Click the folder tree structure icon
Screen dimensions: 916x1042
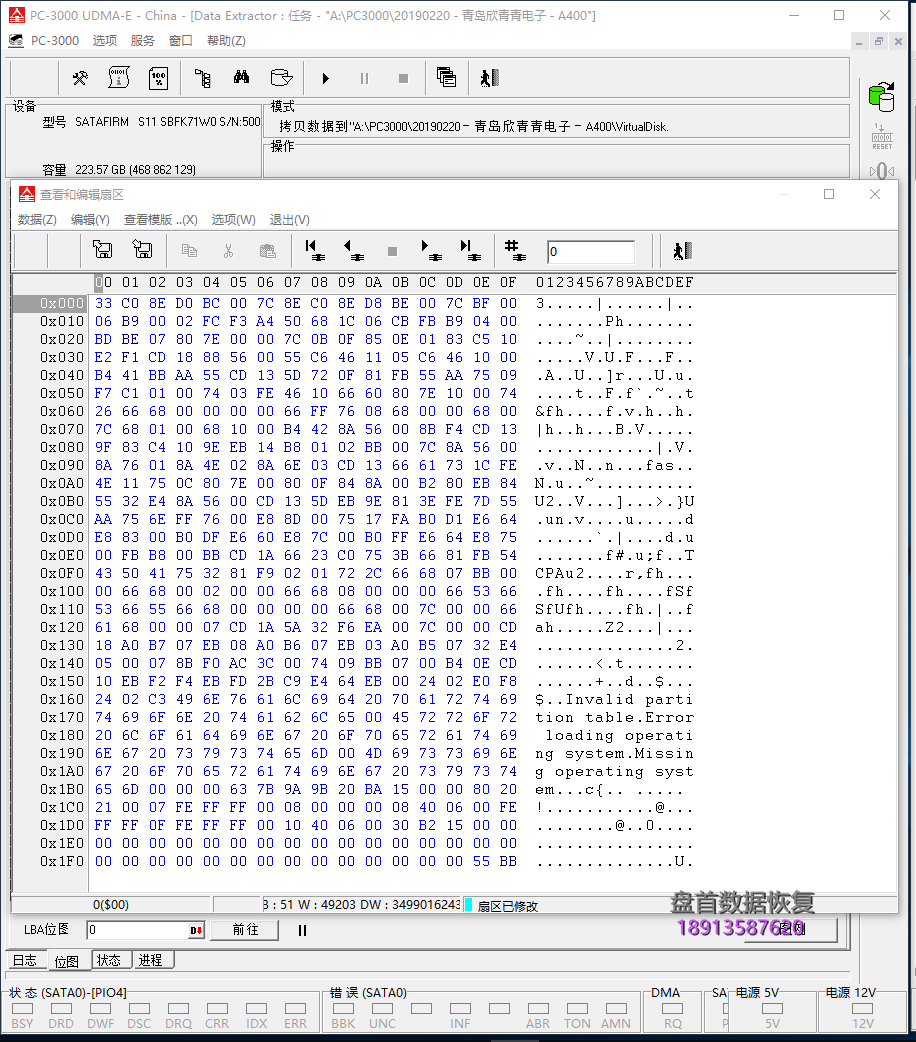coord(203,78)
